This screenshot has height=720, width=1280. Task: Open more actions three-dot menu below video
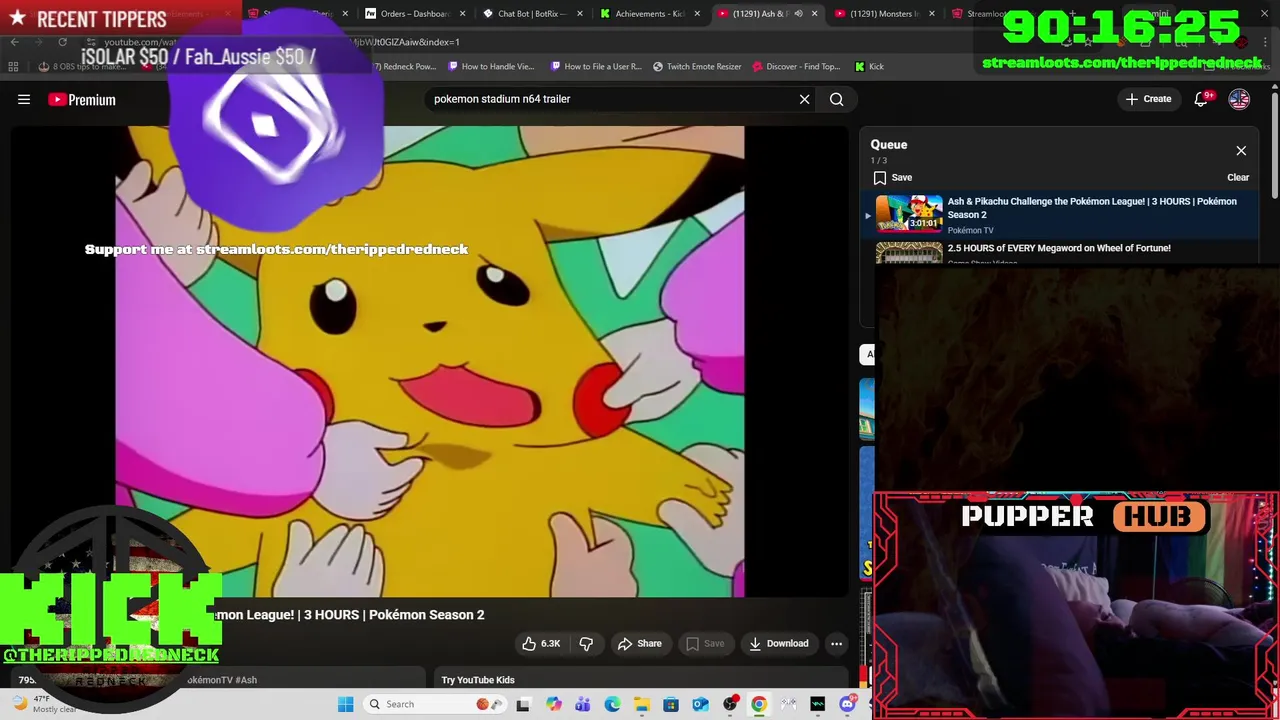837,643
